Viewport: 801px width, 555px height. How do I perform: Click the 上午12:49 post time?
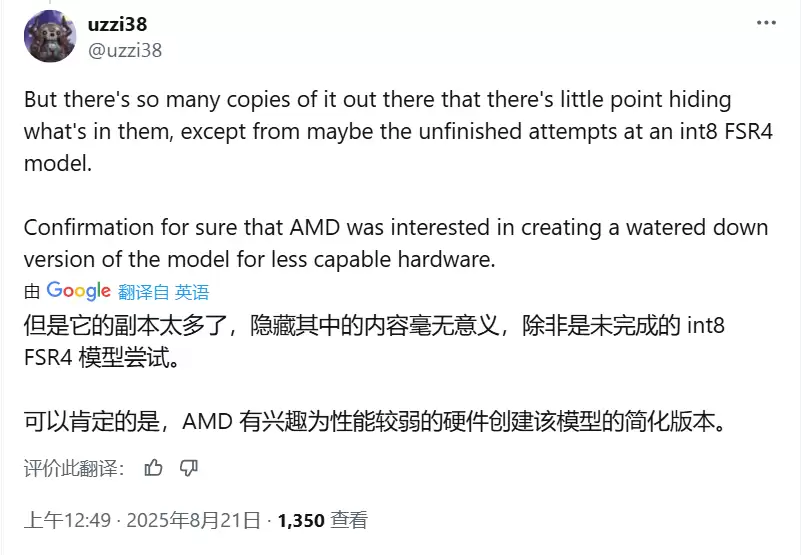click(61, 520)
